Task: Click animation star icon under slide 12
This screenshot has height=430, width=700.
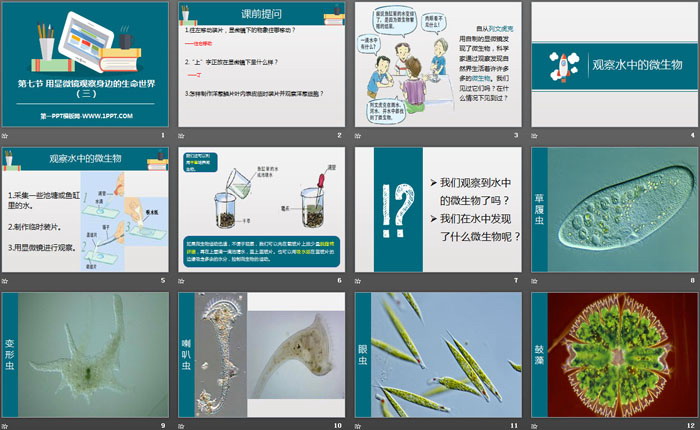Action: click(x=534, y=426)
